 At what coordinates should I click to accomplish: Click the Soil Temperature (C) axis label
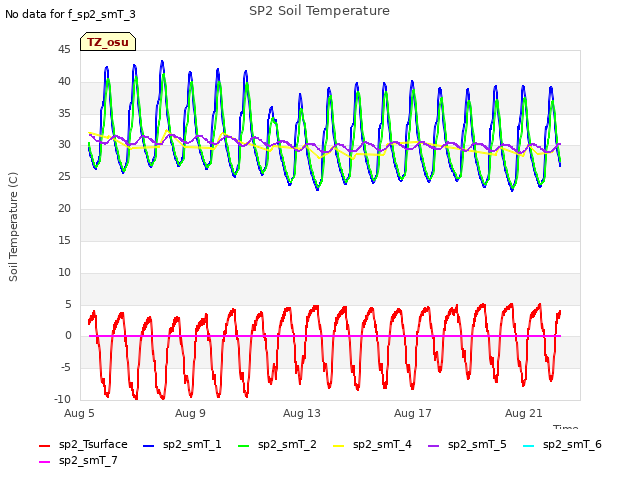pyautogui.click(x=13, y=227)
